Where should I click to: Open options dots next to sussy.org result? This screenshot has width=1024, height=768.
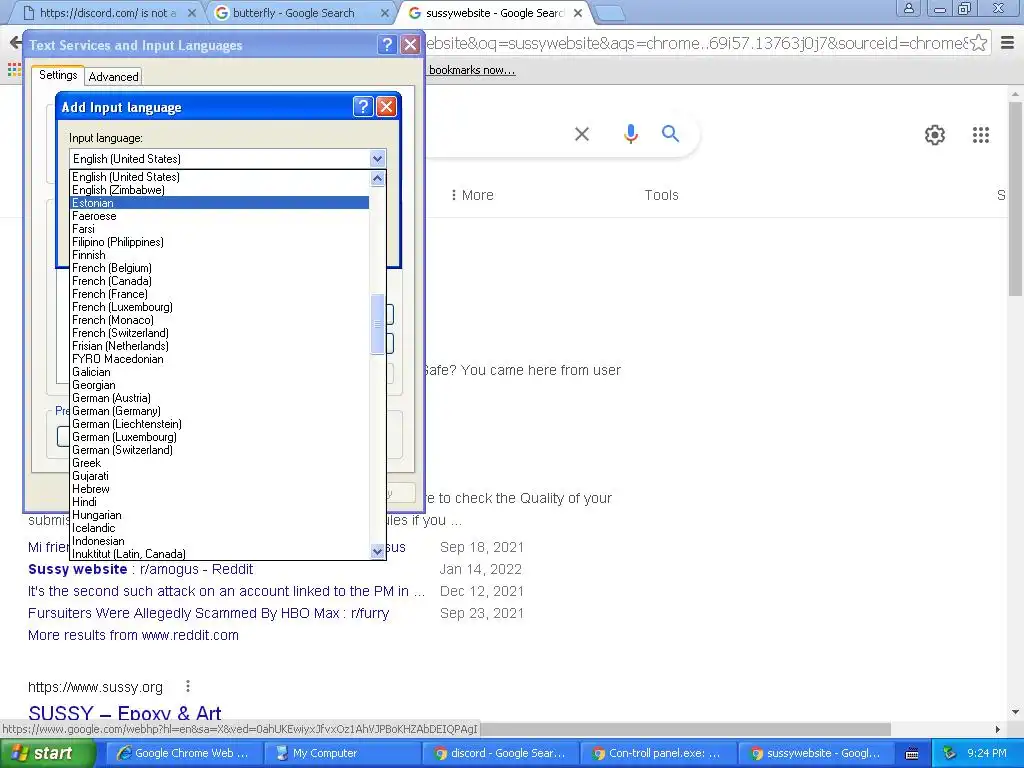pos(187,686)
